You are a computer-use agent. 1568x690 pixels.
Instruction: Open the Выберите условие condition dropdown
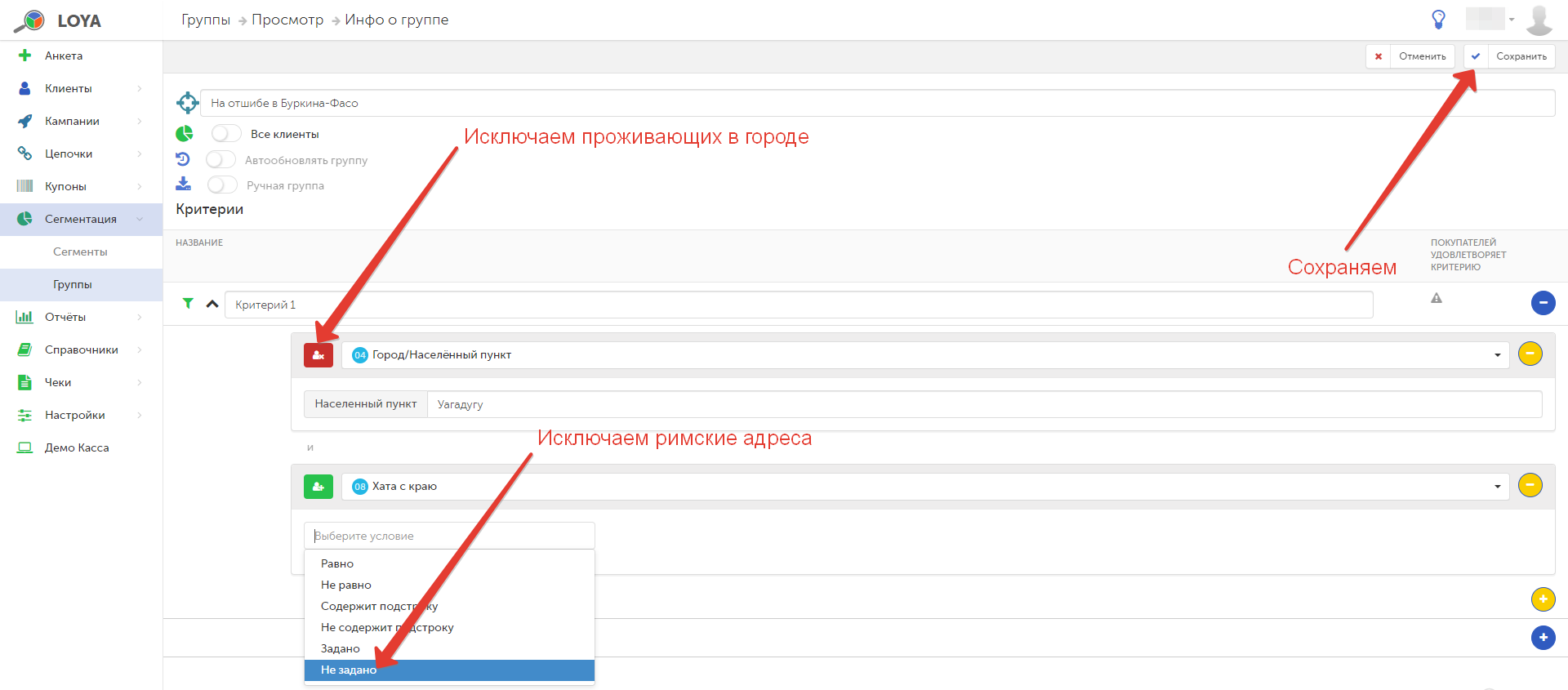click(449, 536)
